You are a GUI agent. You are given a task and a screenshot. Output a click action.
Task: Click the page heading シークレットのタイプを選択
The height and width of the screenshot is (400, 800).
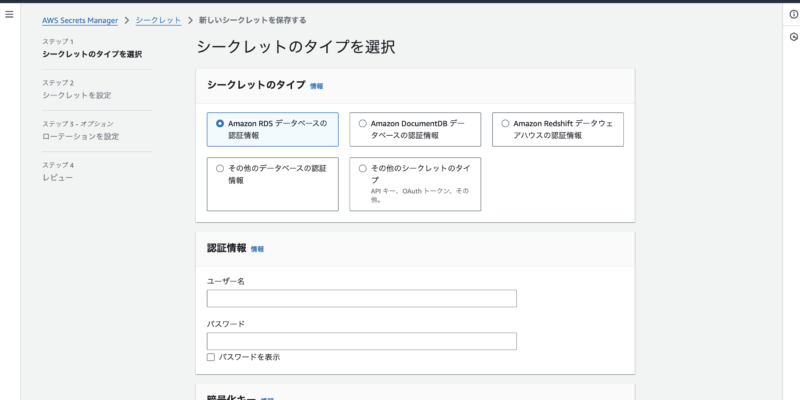tap(296, 47)
